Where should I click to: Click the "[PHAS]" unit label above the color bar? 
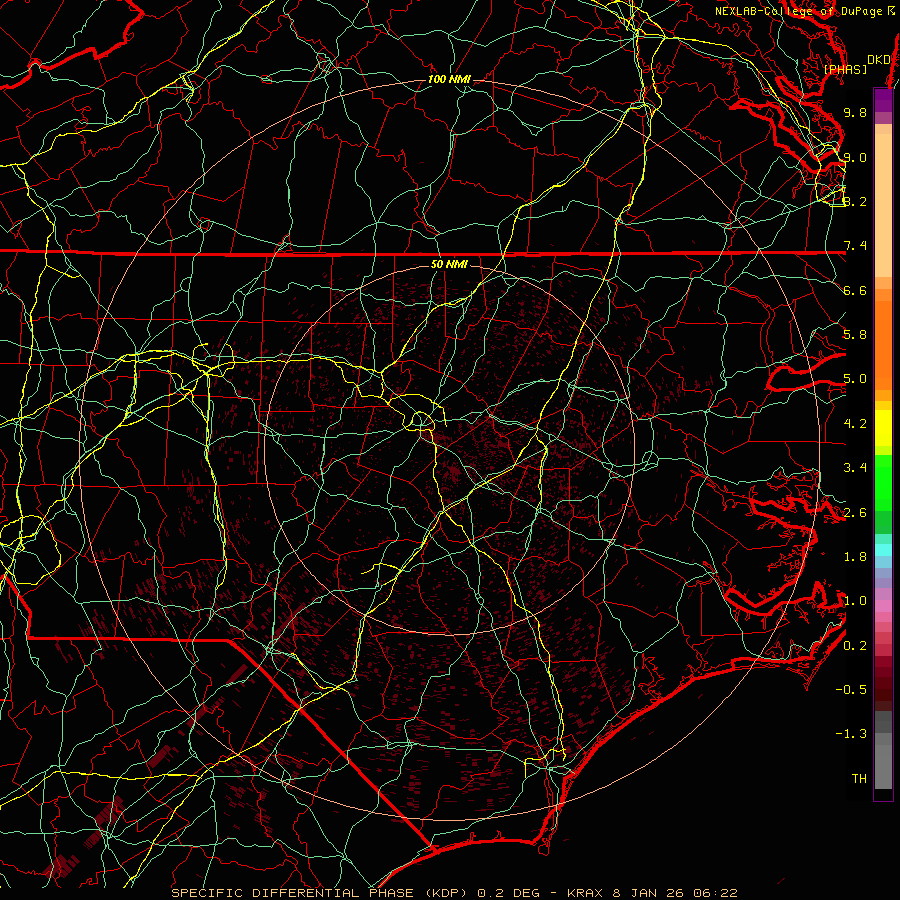click(x=845, y=69)
